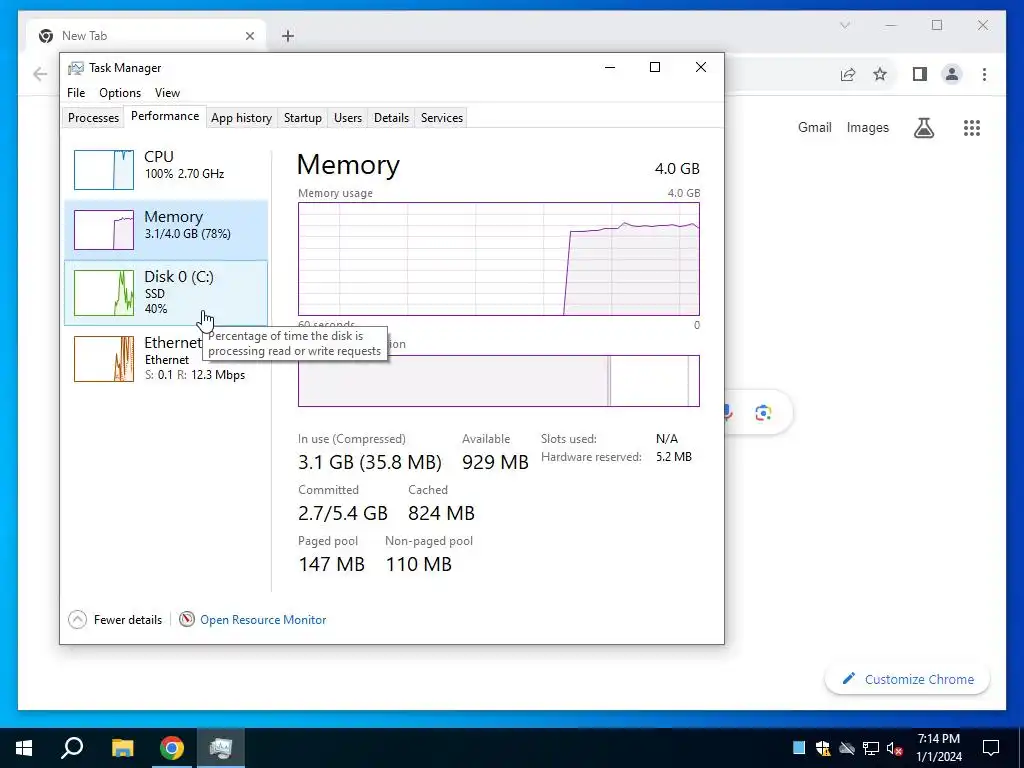Click the memory composition bar

[x=499, y=381]
